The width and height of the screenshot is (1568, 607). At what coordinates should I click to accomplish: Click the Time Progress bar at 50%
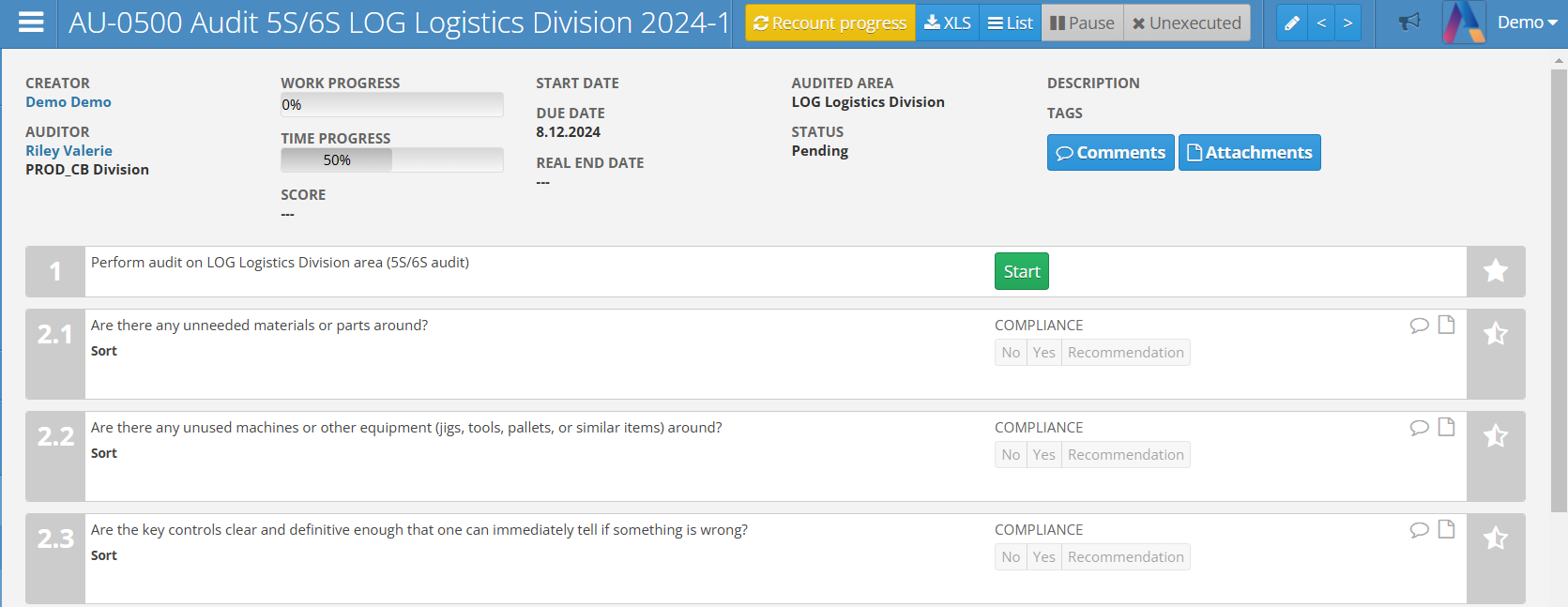[391, 160]
